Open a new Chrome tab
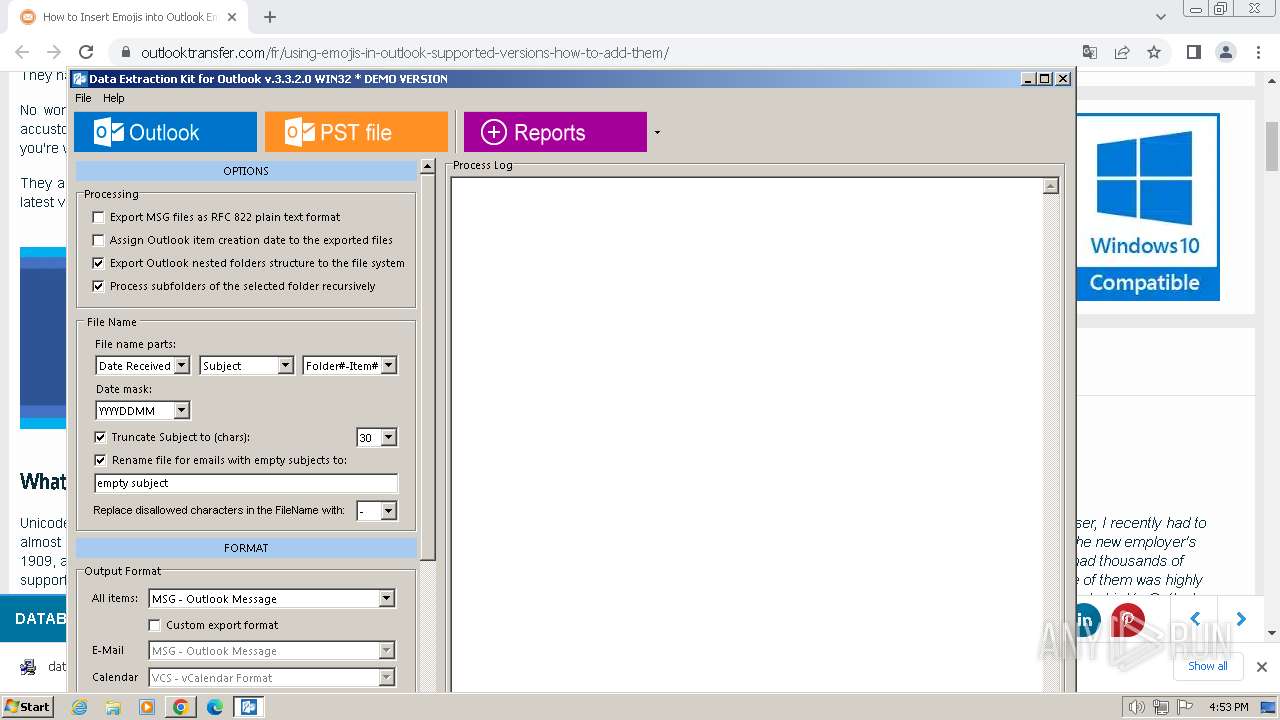The height and width of the screenshot is (720, 1280). (269, 17)
